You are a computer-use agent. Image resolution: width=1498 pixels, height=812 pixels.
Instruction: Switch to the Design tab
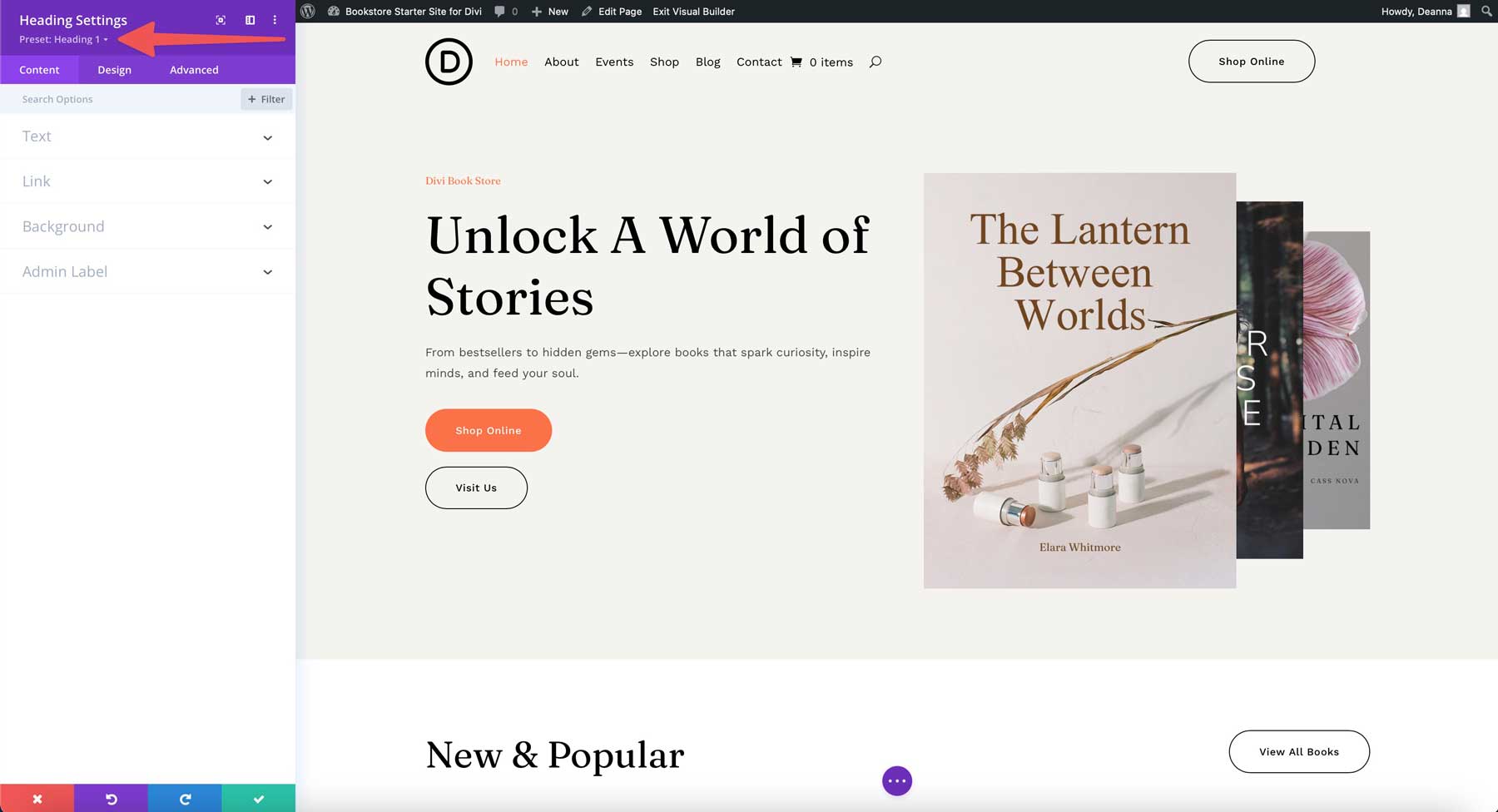[114, 70]
